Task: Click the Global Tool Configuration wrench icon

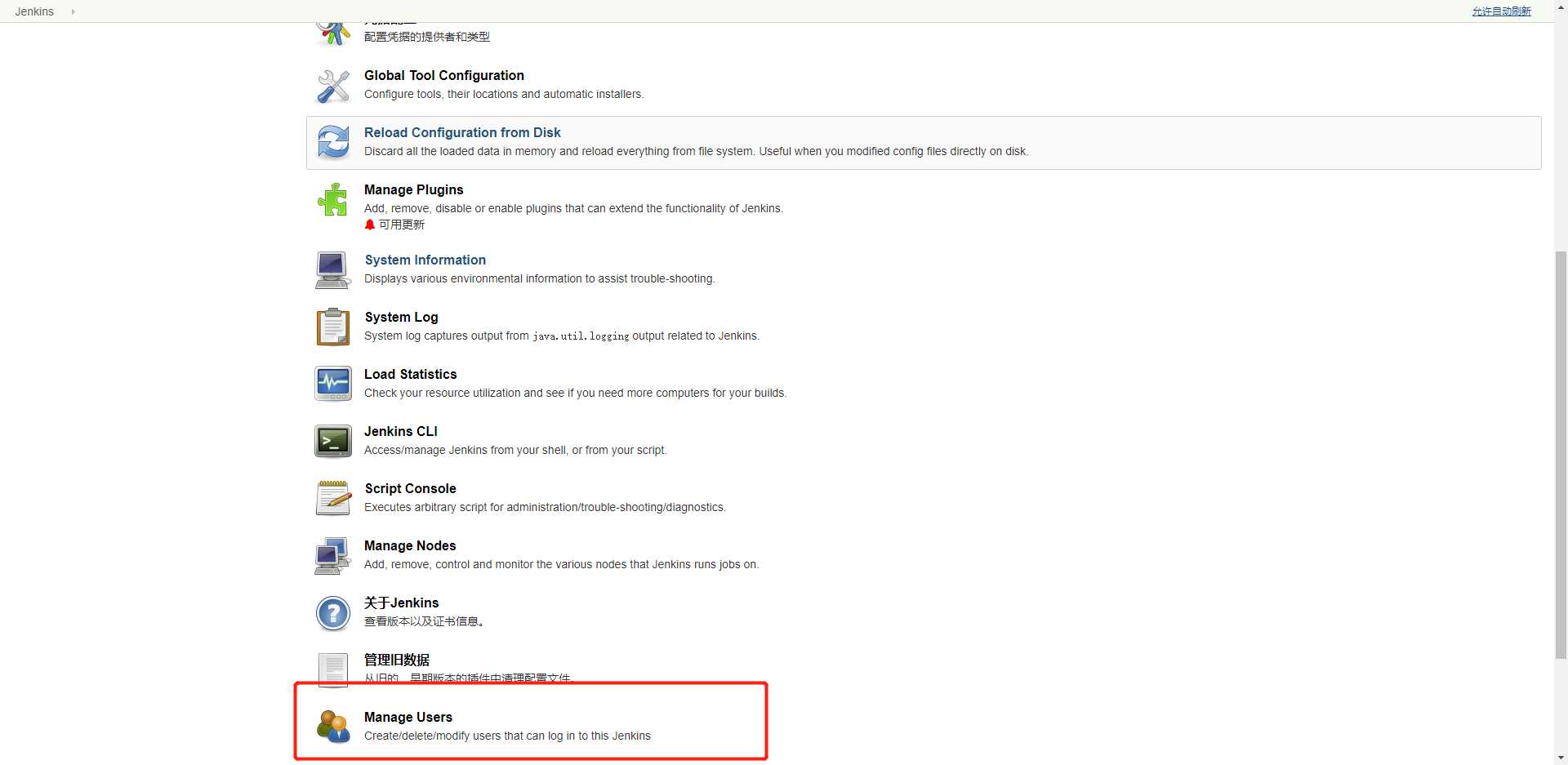Action: [333, 86]
